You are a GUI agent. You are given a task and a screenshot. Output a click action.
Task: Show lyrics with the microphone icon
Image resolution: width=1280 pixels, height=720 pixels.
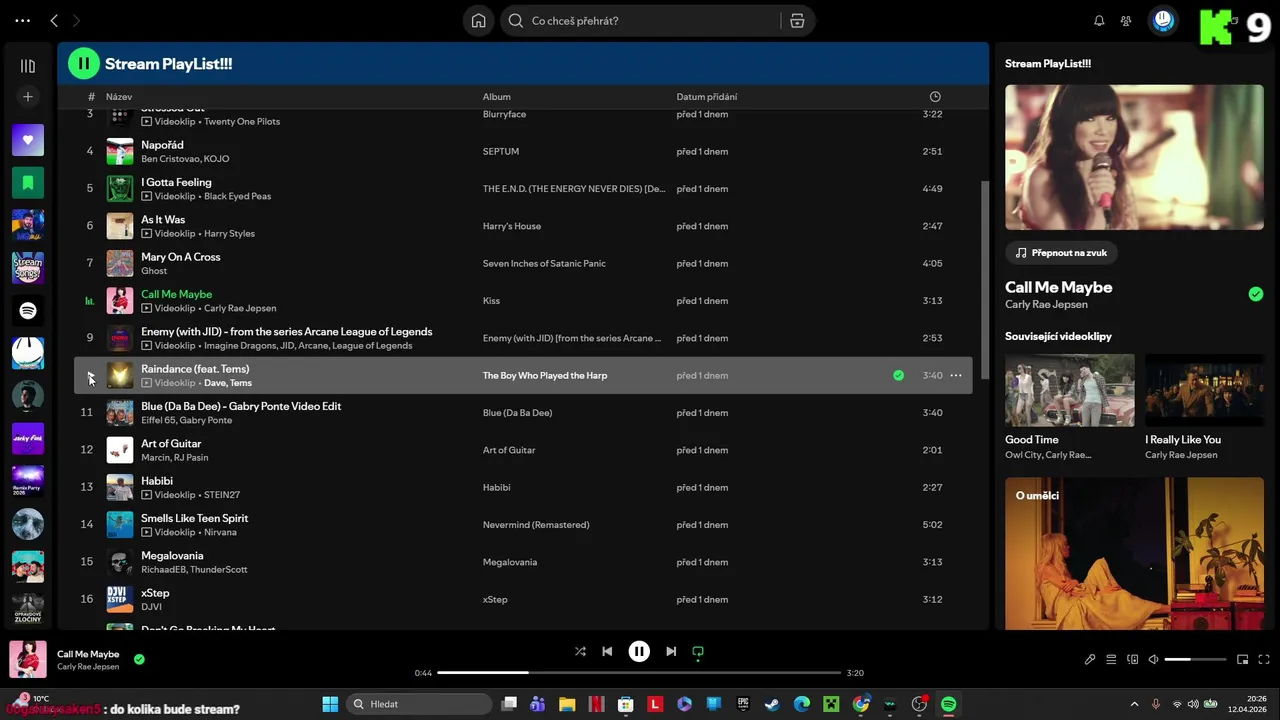point(1090,659)
